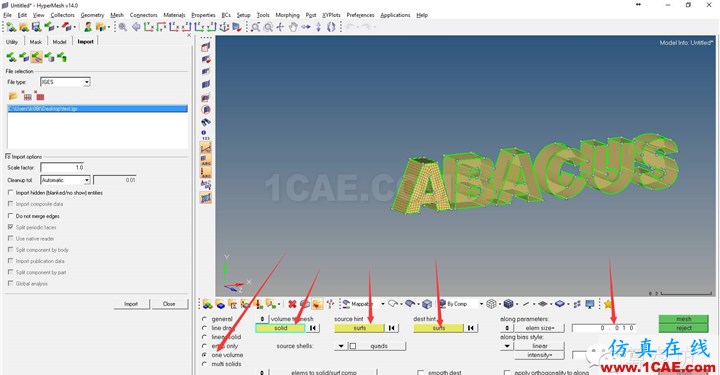The height and width of the screenshot is (375, 720).
Task: Click the Scale factor input field
Action: point(62,168)
